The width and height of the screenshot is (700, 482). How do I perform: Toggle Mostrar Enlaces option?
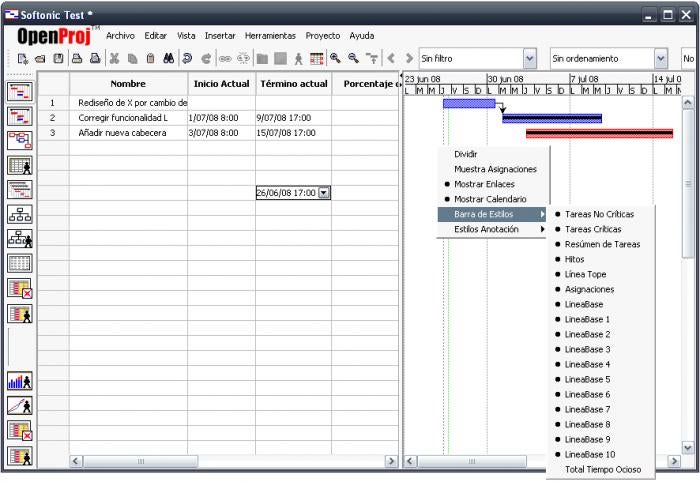(x=484, y=184)
